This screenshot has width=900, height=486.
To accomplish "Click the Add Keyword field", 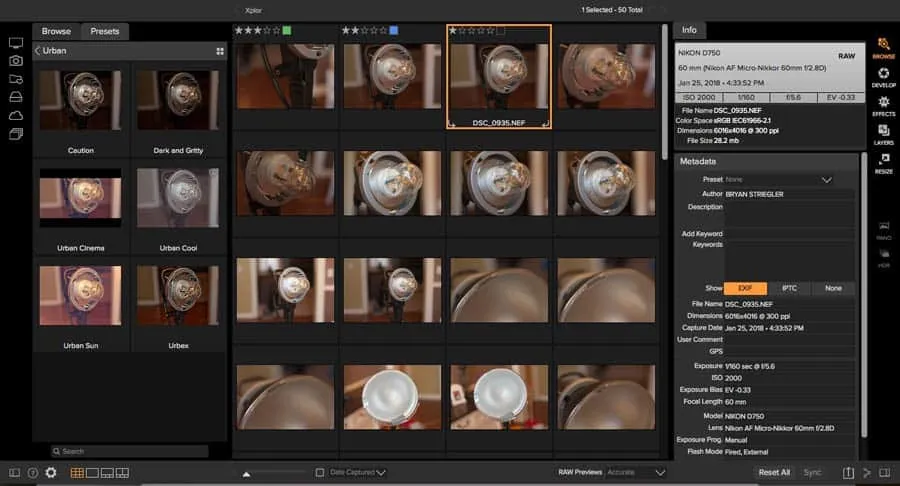I will pos(789,234).
